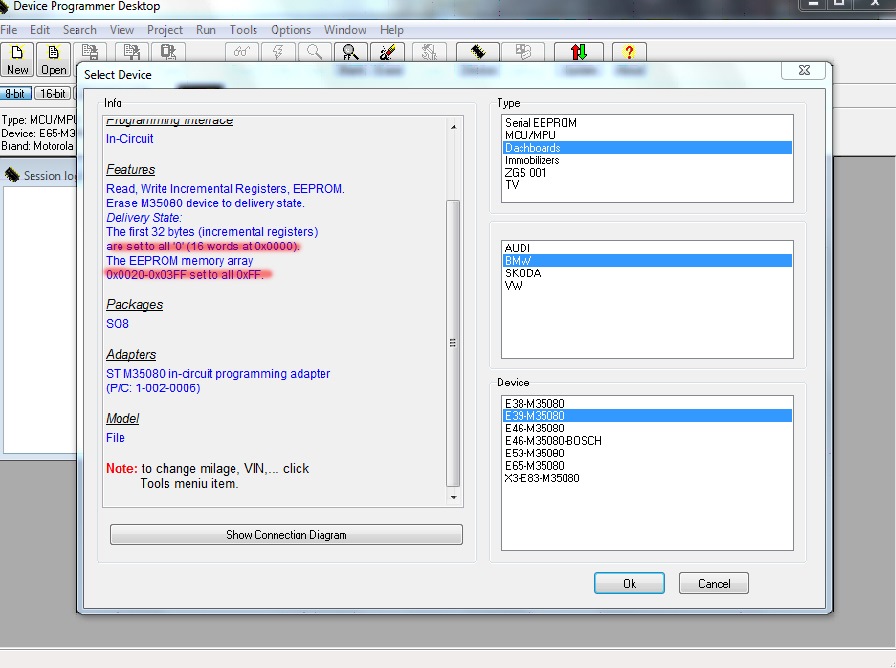Click Show Connection Diagram button
The height and width of the screenshot is (668, 896).
[286, 535]
